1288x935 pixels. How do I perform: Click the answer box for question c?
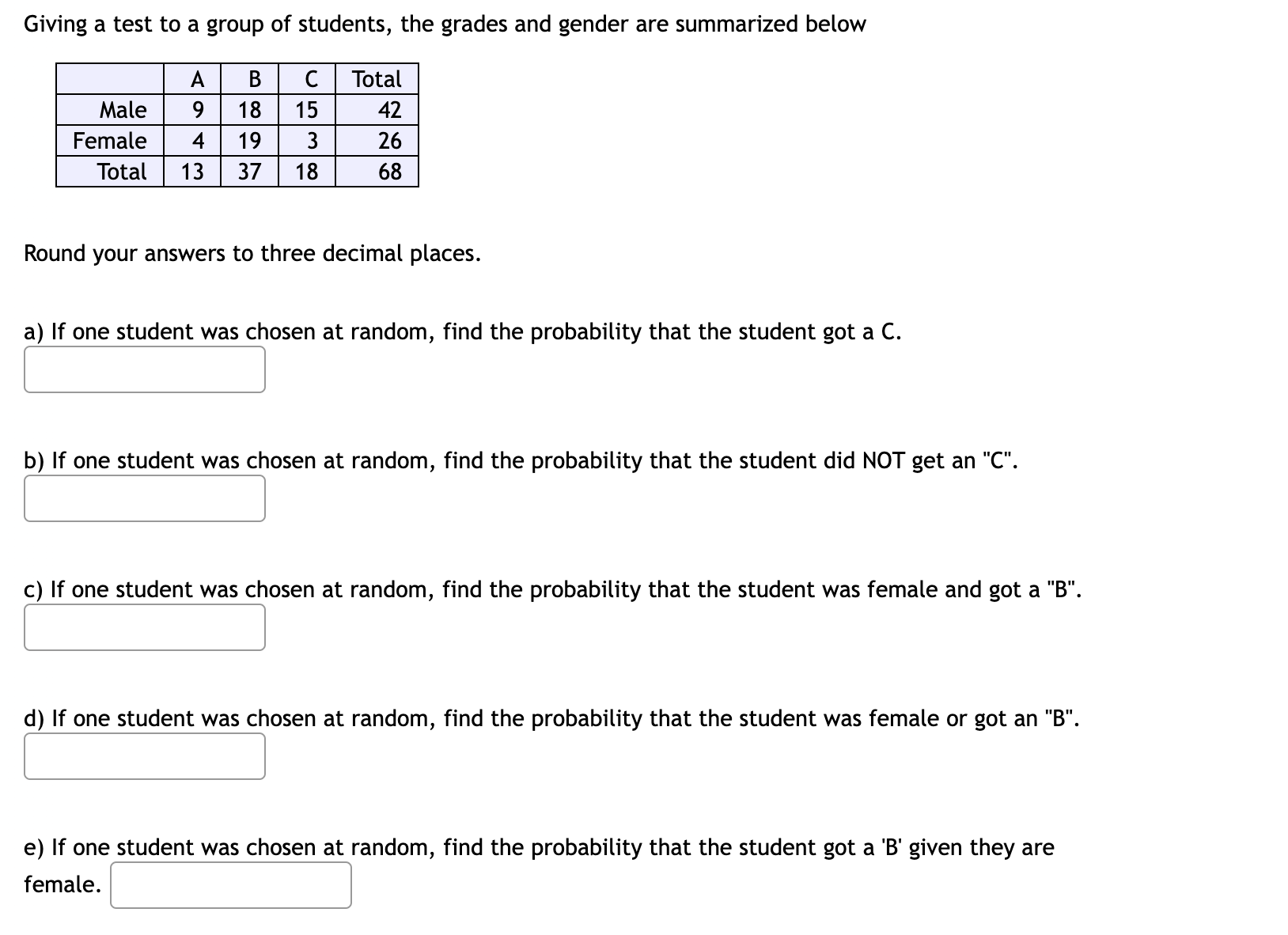coord(145,626)
